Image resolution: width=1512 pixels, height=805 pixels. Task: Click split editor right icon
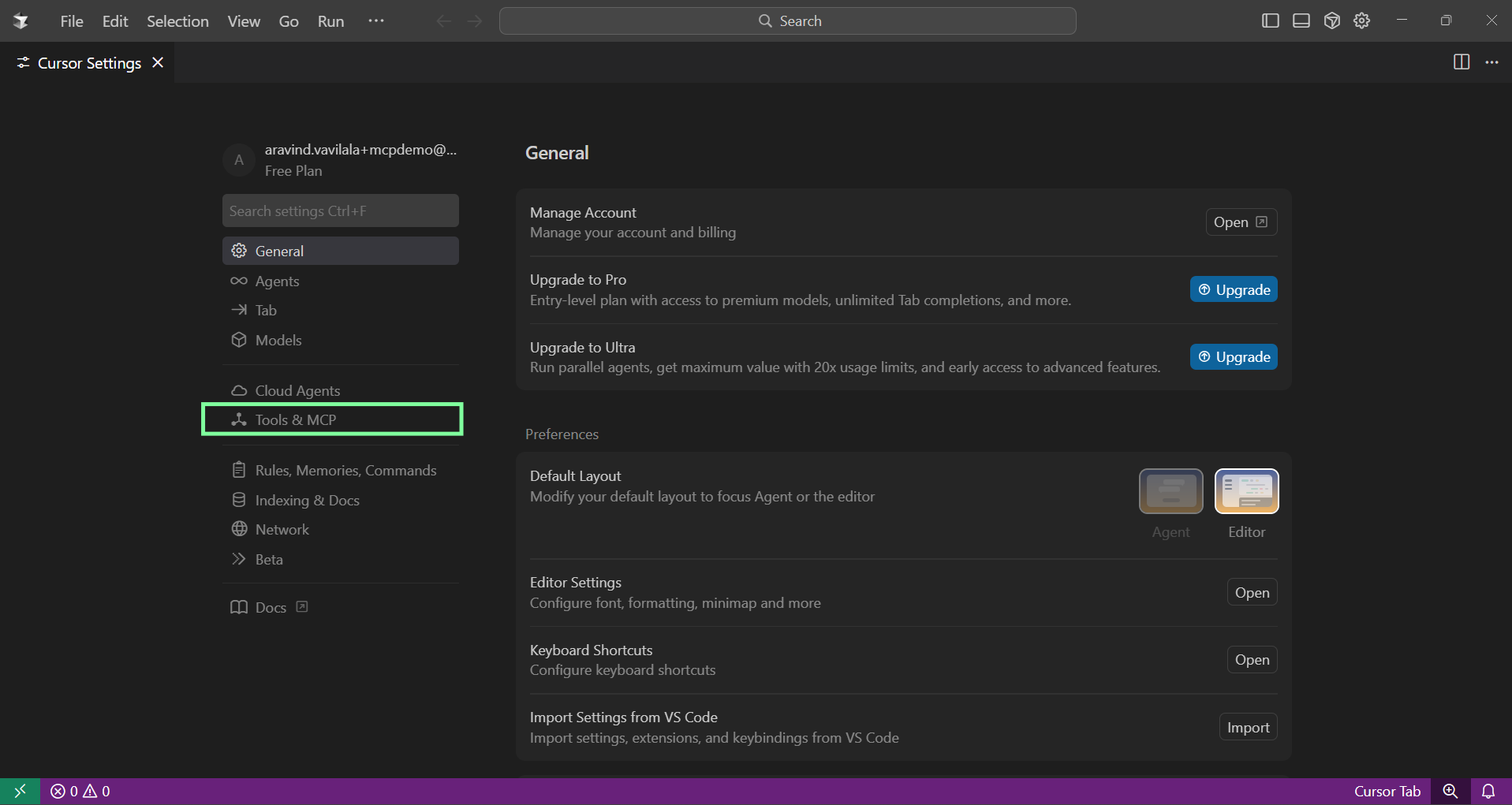click(x=1461, y=62)
